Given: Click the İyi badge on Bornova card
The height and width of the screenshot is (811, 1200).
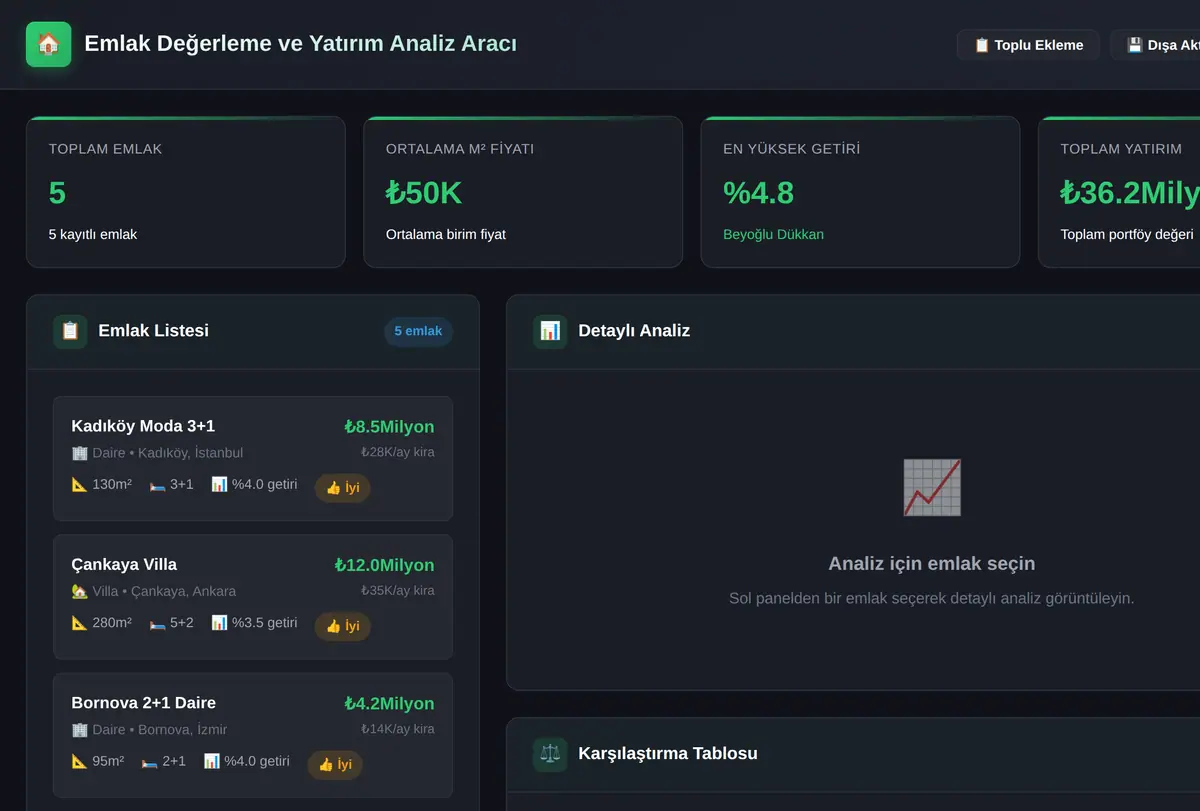Looking at the screenshot, I should (335, 765).
